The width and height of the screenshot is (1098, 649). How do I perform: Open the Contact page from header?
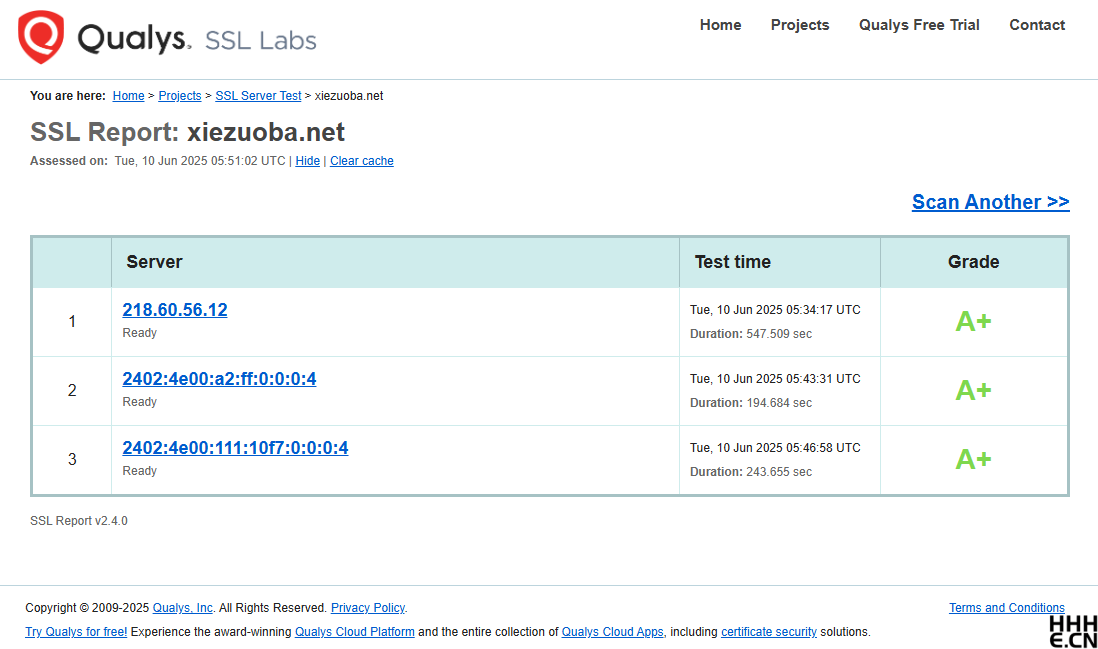coord(1036,25)
